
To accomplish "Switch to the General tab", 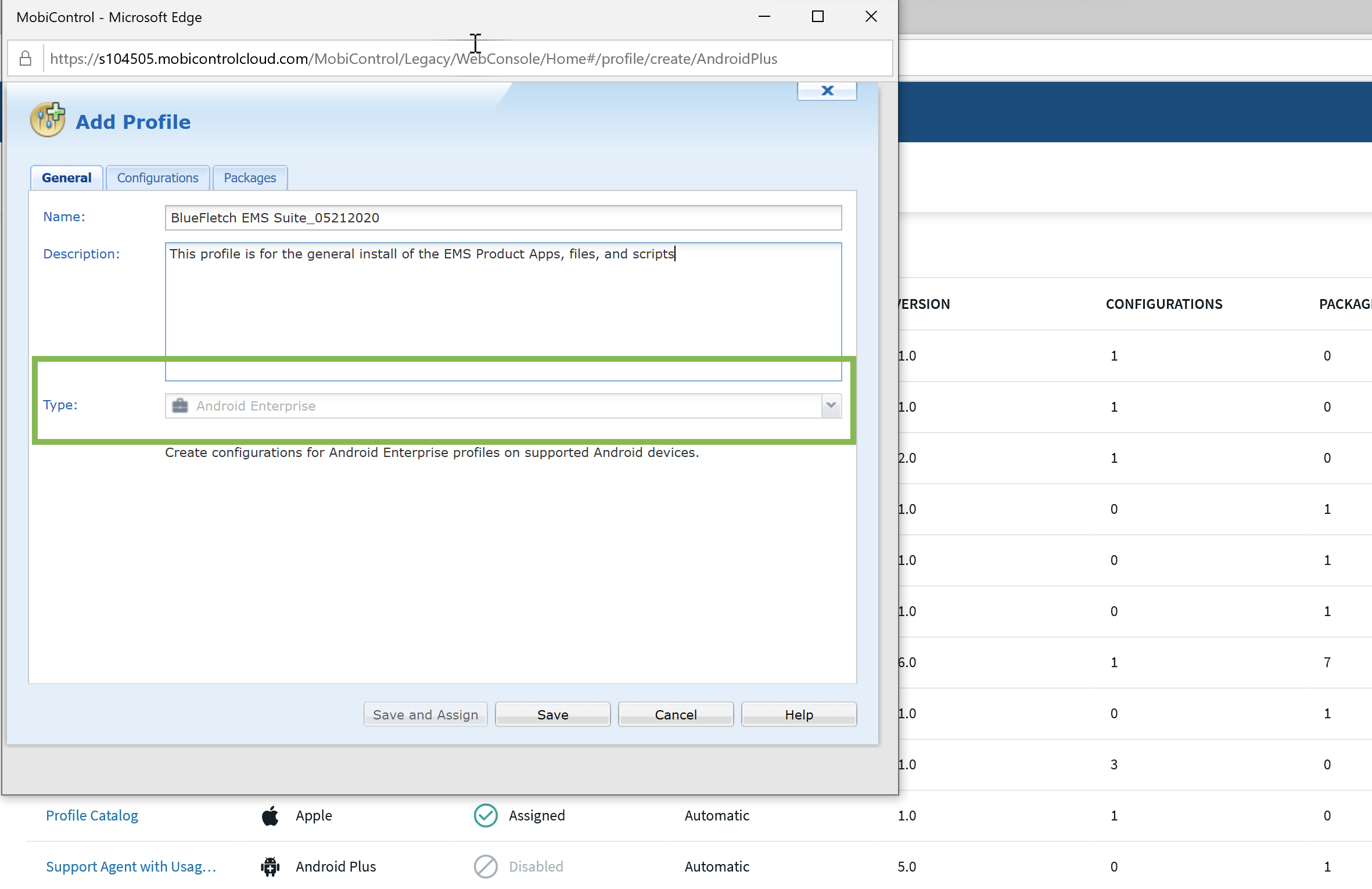I will 67,178.
